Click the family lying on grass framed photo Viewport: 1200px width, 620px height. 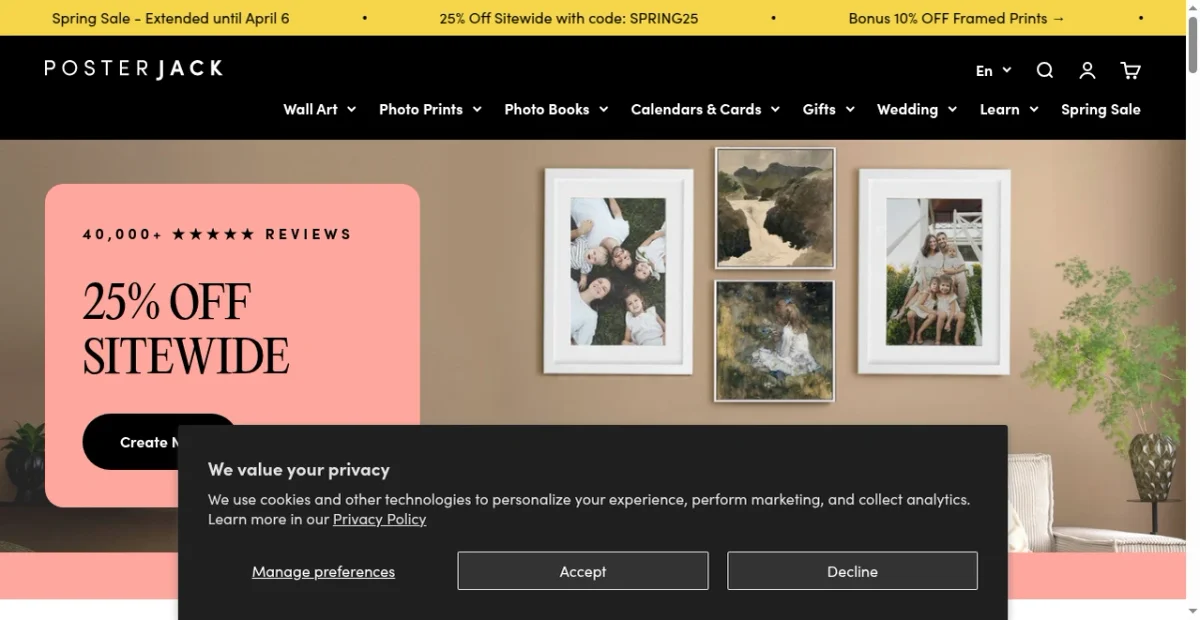(618, 271)
